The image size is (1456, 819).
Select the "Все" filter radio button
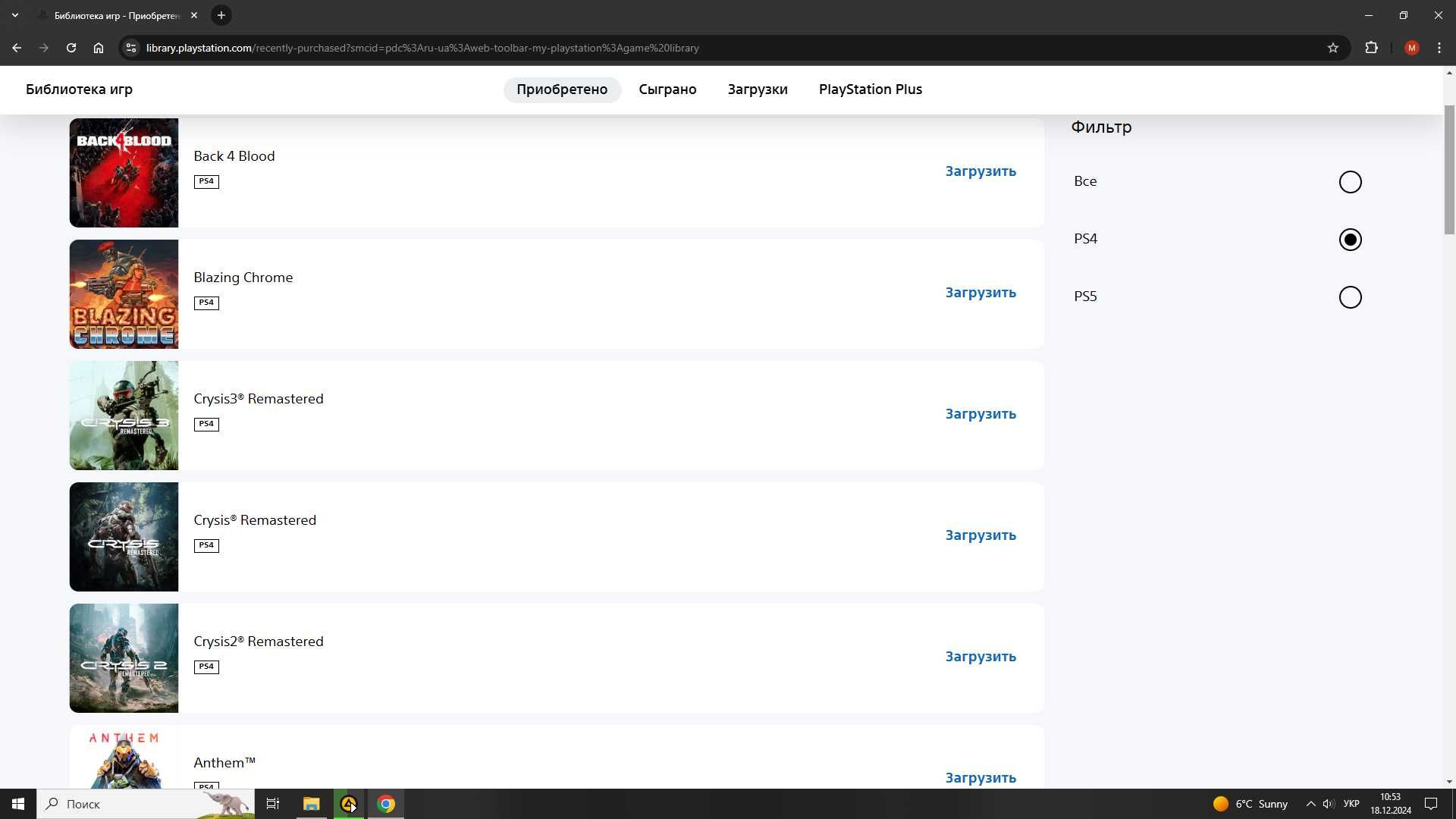[1350, 182]
